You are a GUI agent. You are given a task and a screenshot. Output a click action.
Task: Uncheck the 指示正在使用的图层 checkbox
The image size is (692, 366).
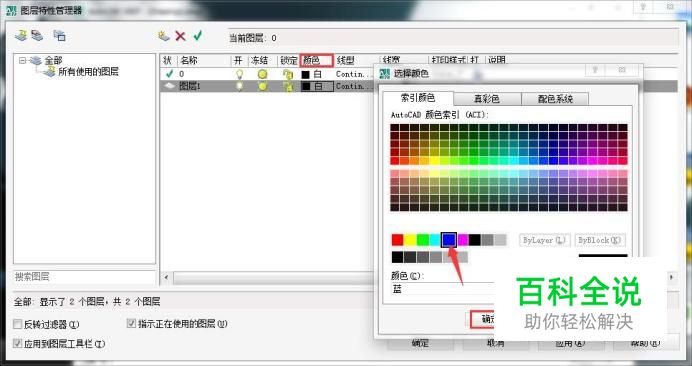click(x=131, y=324)
